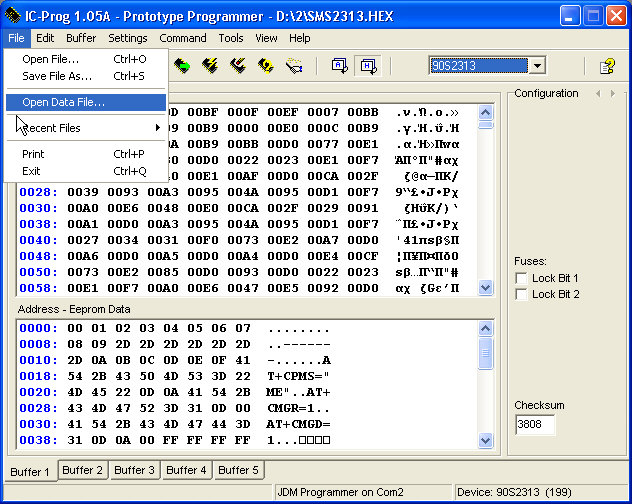Click the Help question mark icon

point(606,66)
